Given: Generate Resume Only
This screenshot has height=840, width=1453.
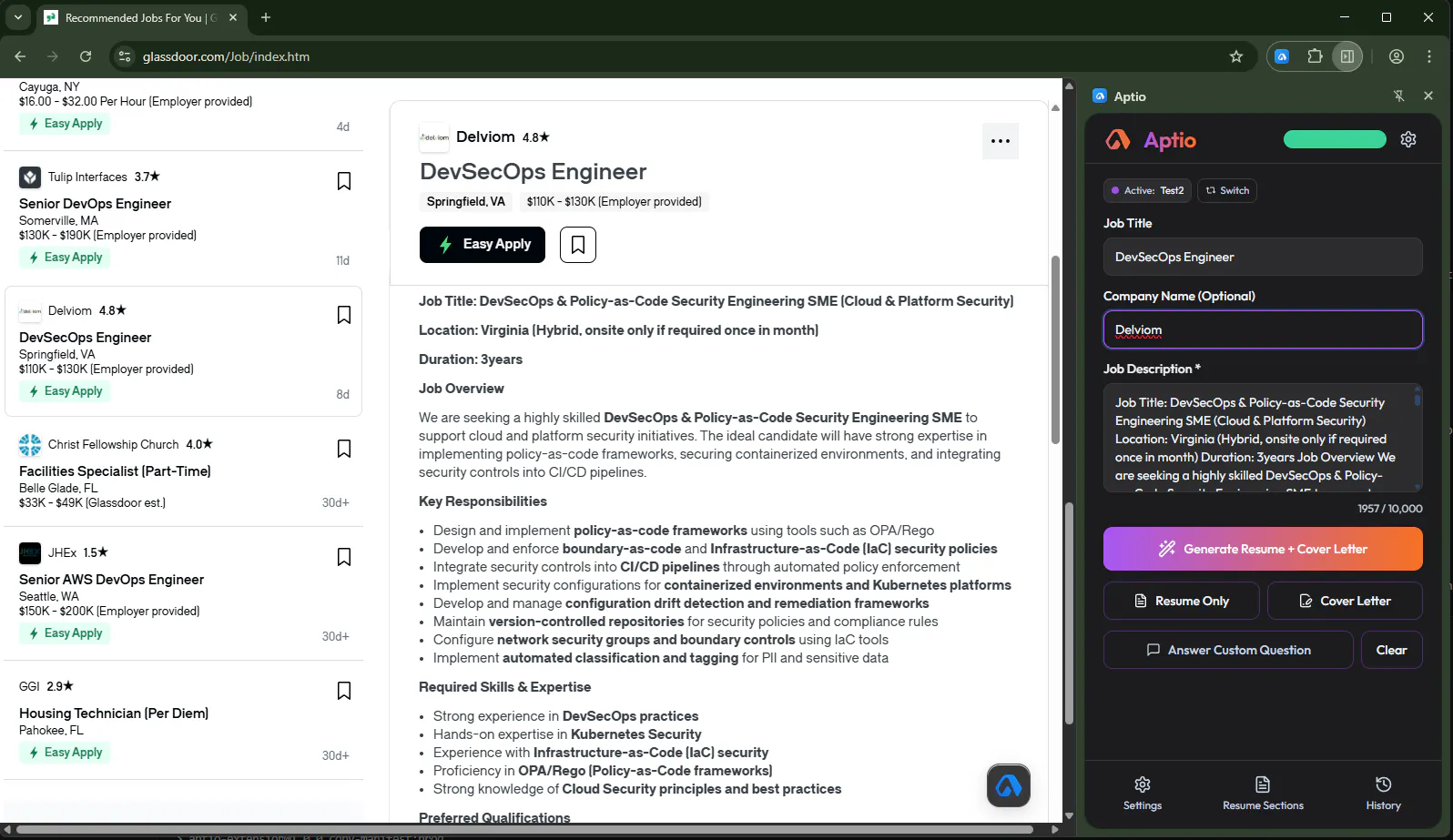Looking at the screenshot, I should coord(1182,601).
